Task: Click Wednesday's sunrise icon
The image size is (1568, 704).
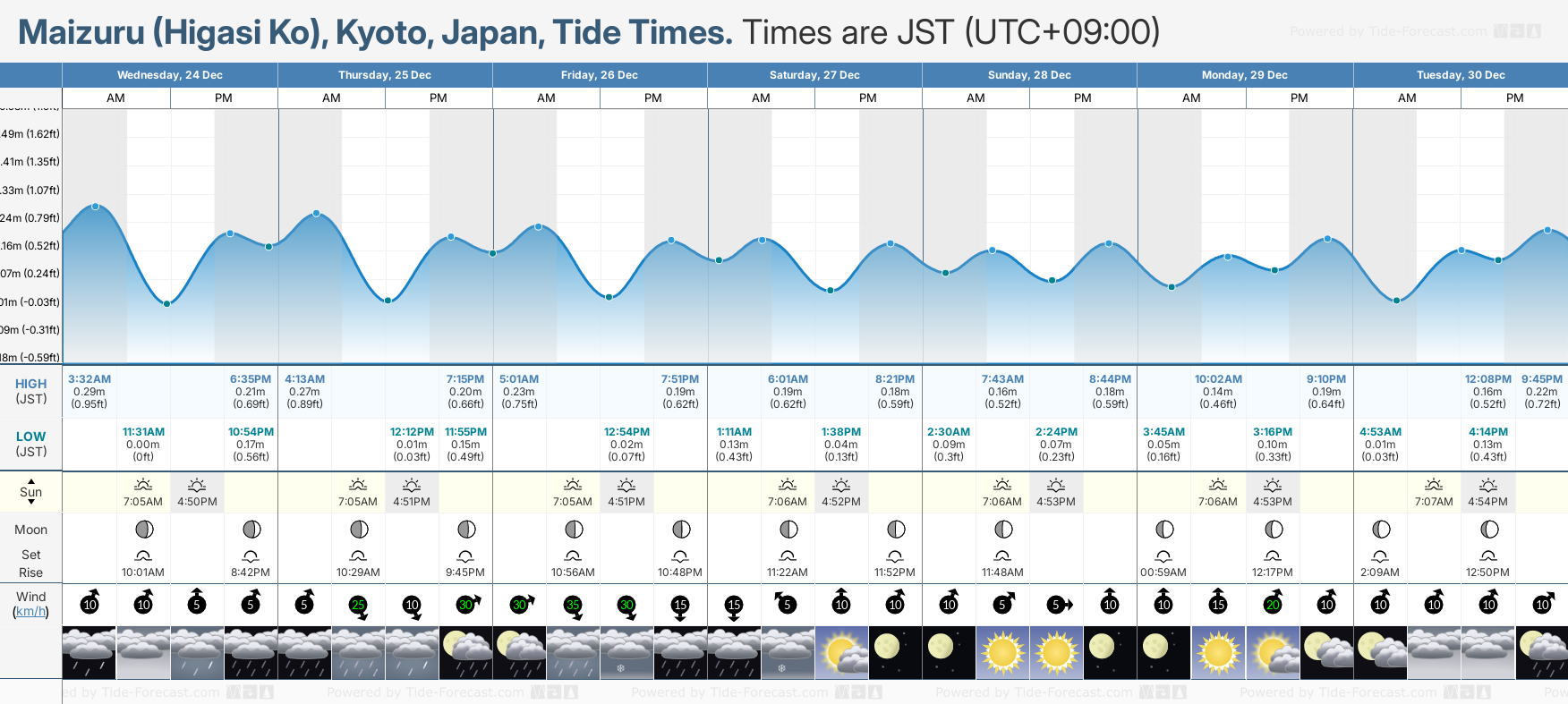Action: pyautogui.click(x=143, y=485)
